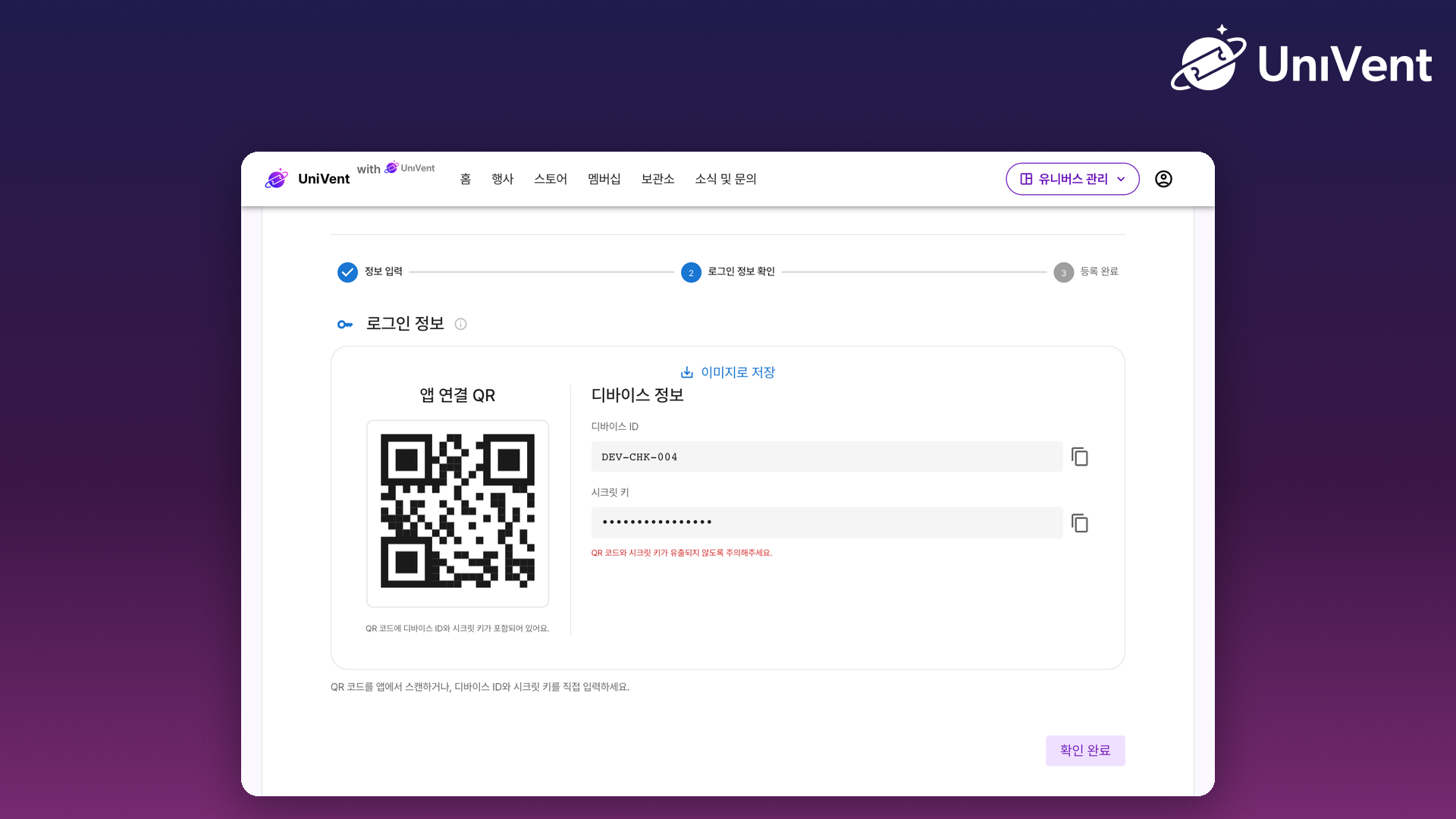Image resolution: width=1456 pixels, height=819 pixels.
Task: Click the small 'with UniVent' badge
Action: (396, 168)
